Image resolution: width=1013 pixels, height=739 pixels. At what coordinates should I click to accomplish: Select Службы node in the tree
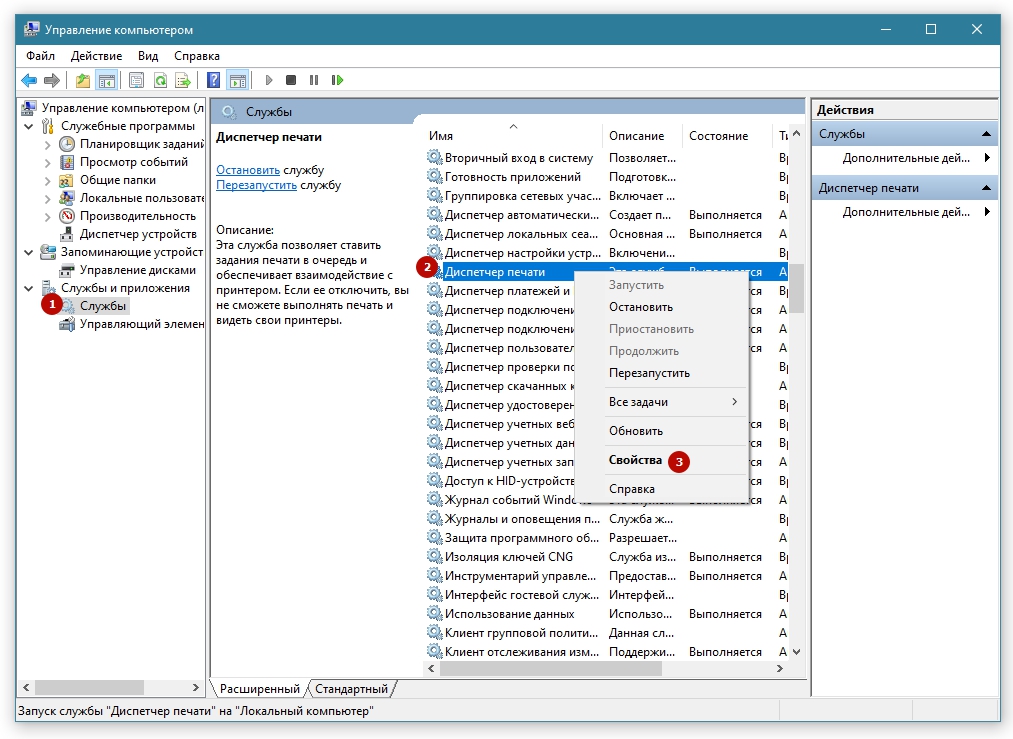pyautogui.click(x=103, y=306)
